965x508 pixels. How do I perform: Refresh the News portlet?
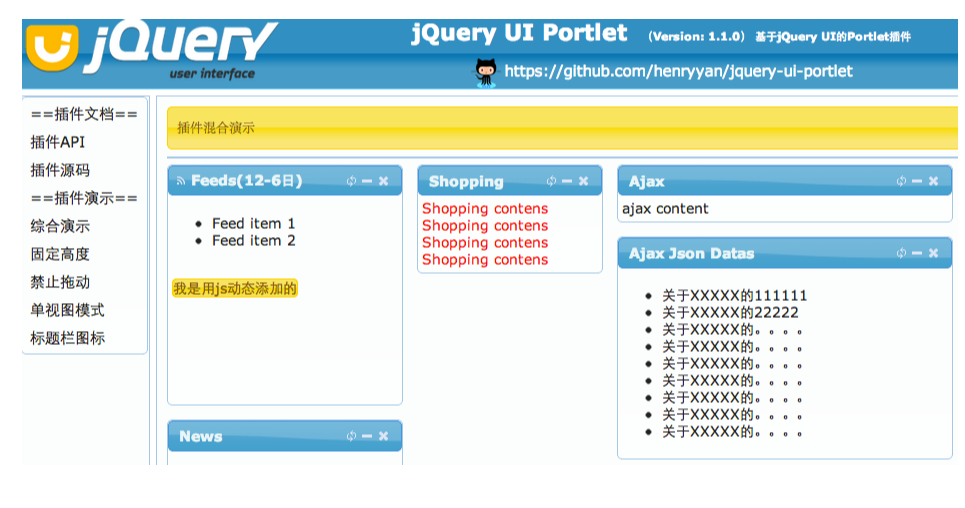(351, 436)
